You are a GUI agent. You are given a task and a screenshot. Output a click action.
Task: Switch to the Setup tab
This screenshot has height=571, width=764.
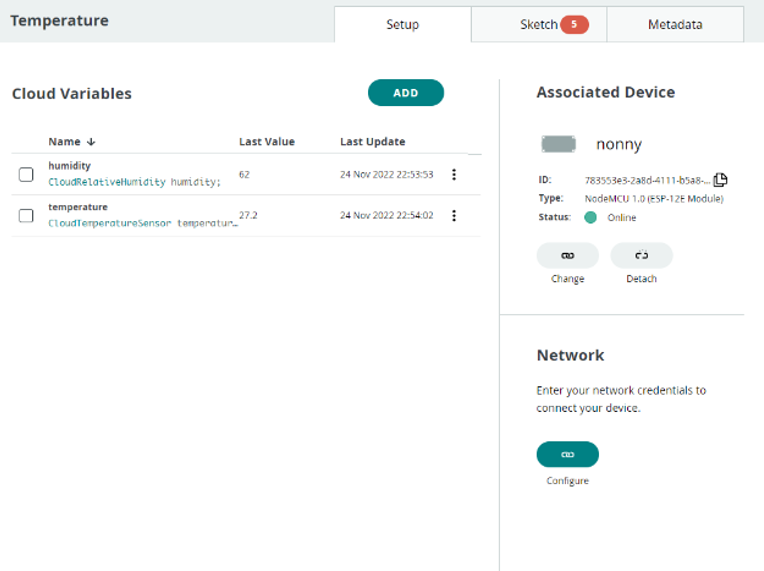click(402, 24)
